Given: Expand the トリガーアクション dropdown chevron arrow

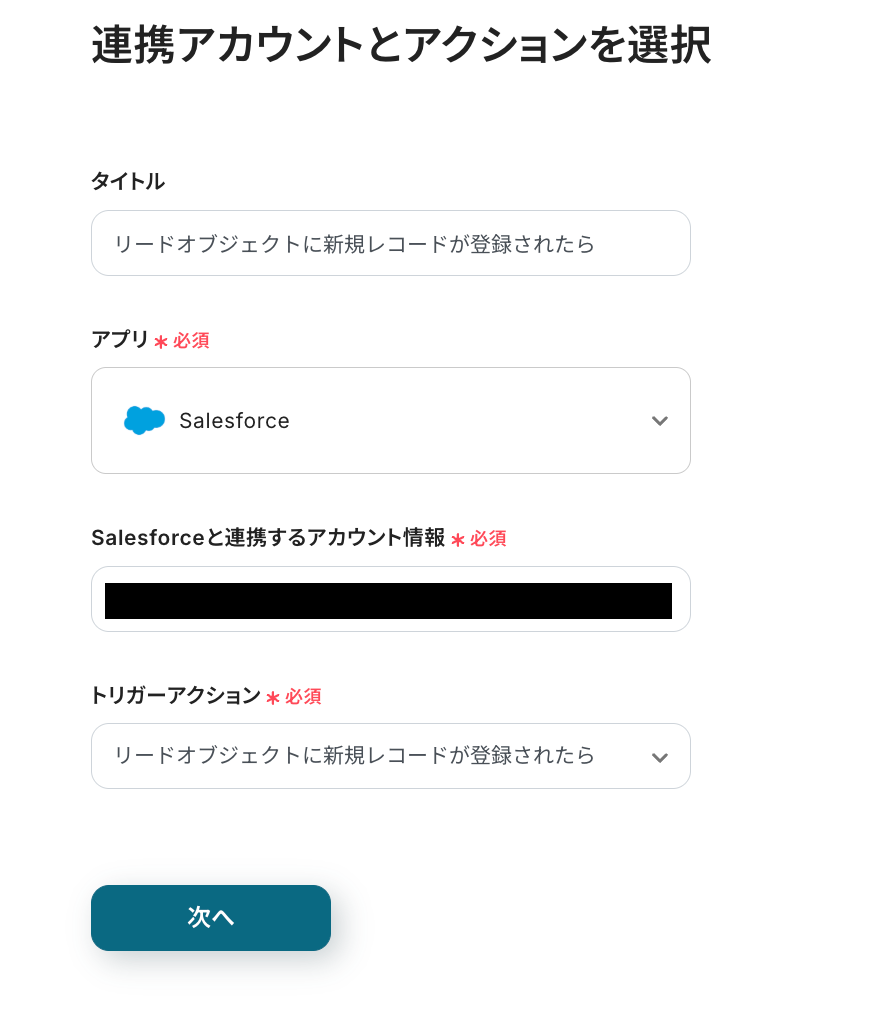Looking at the screenshot, I should tap(659, 757).
